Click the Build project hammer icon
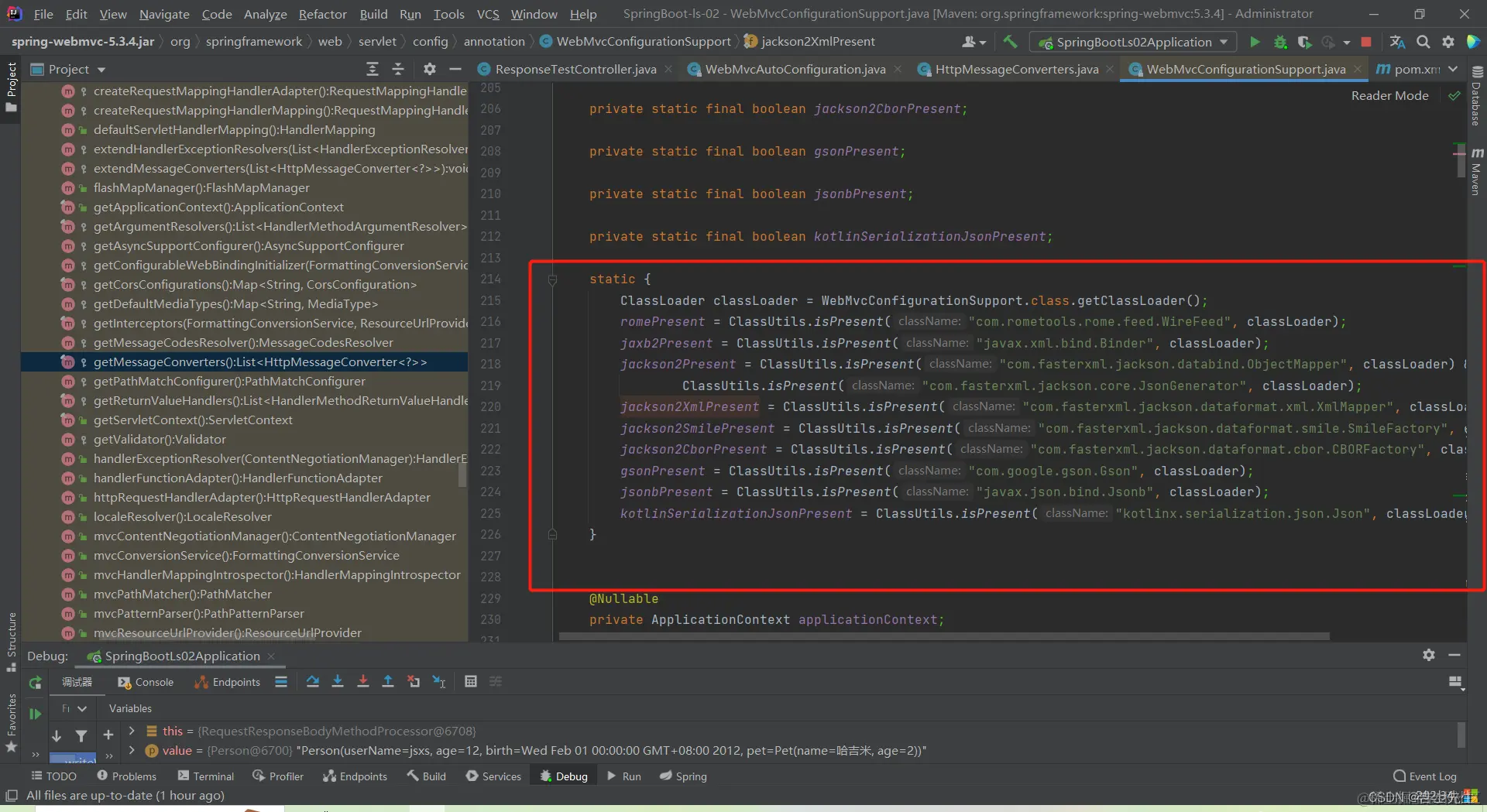This screenshot has height=812, width=1487. tap(1010, 42)
